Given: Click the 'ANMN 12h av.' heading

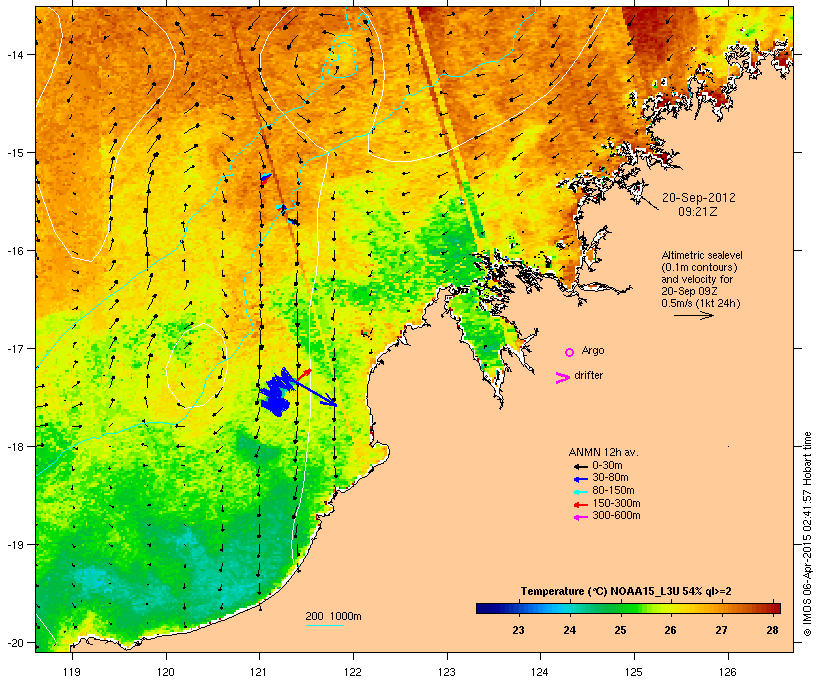Looking at the screenshot, I should tap(603, 452).
